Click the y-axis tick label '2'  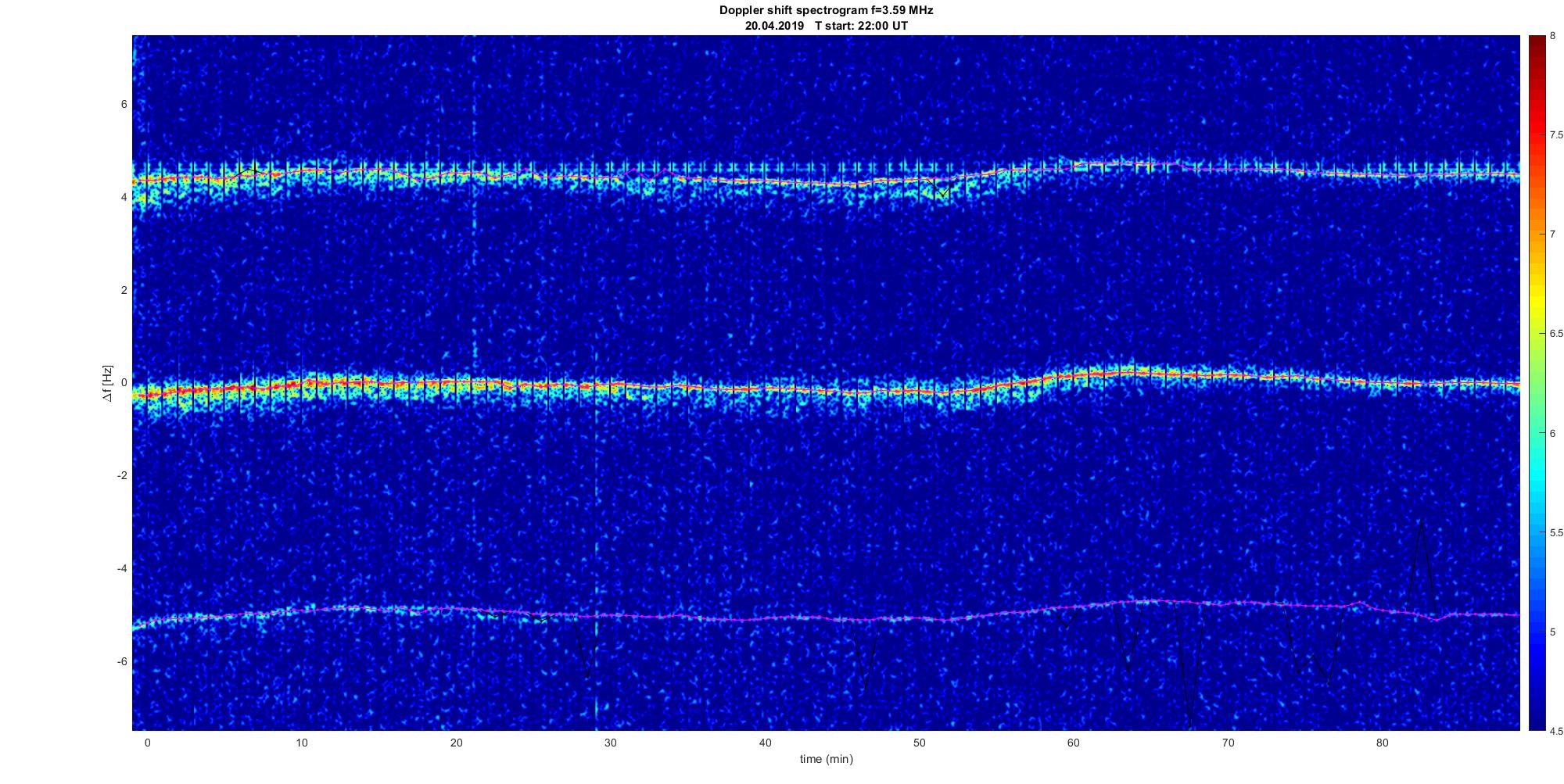[124, 290]
